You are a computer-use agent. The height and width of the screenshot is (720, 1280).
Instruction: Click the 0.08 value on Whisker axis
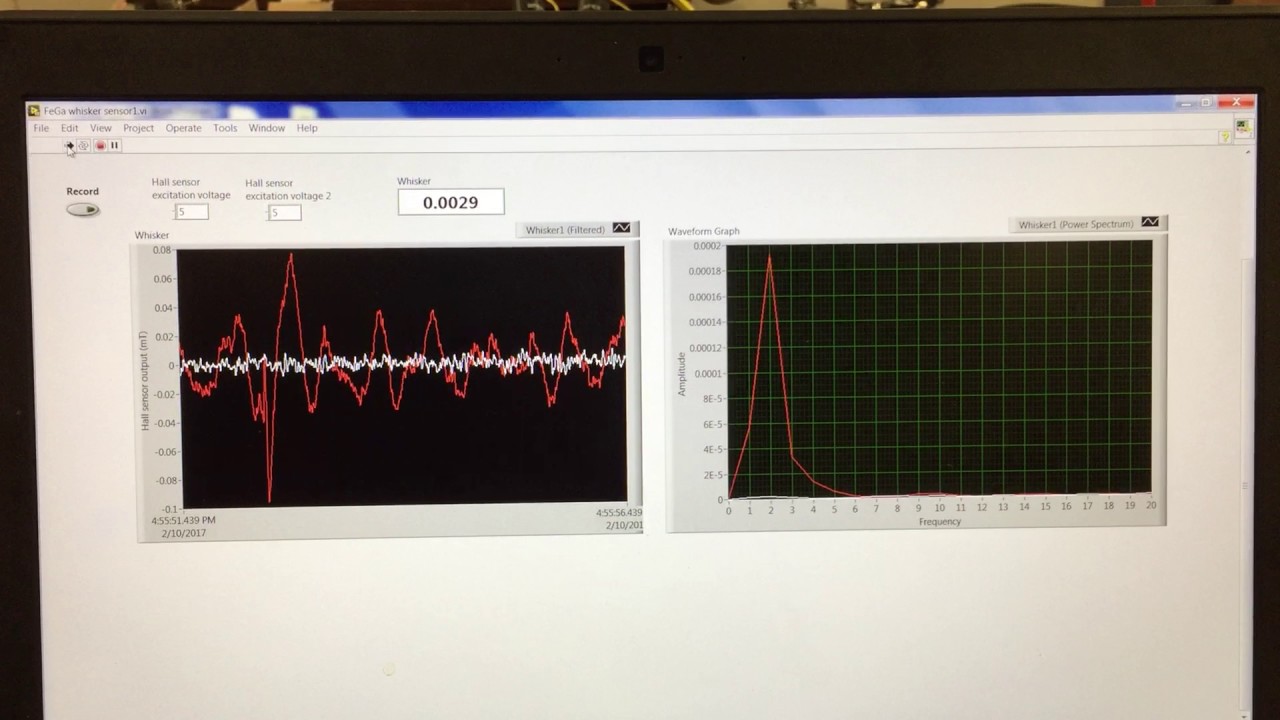point(162,250)
